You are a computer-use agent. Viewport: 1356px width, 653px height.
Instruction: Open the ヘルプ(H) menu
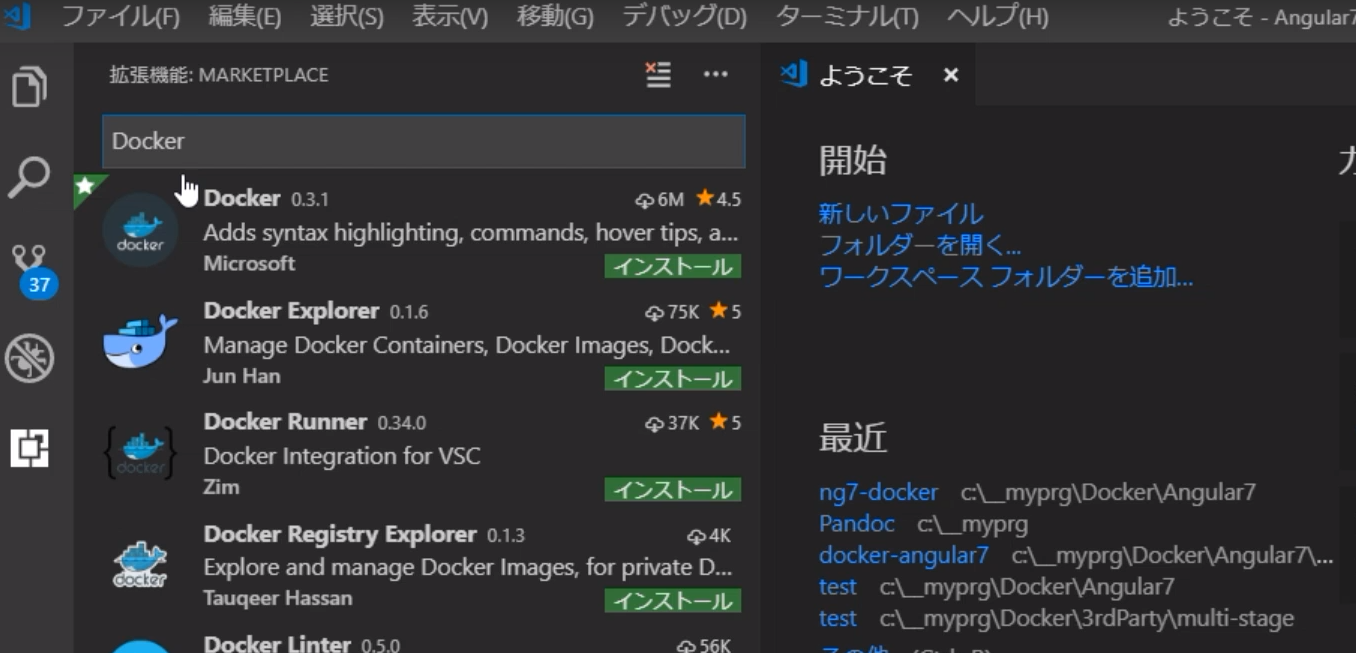tap(998, 17)
